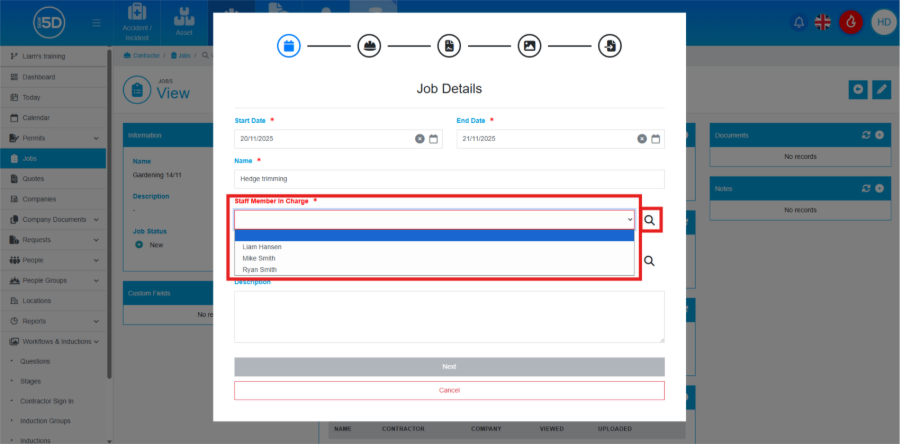Click into the Description text area
The width and height of the screenshot is (903, 444).
(x=449, y=317)
